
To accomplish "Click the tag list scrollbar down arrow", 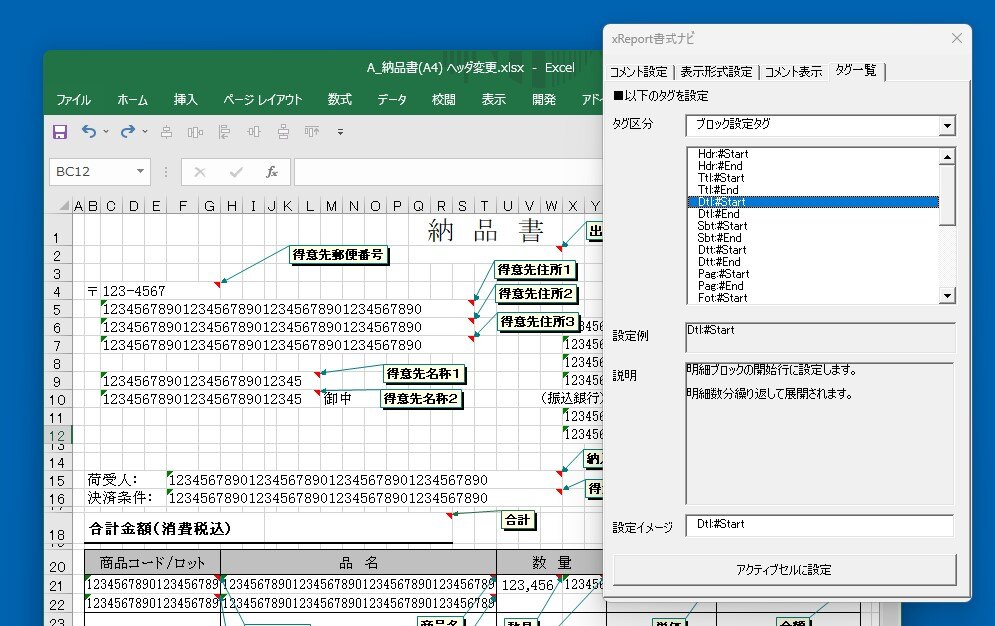I will (948, 296).
